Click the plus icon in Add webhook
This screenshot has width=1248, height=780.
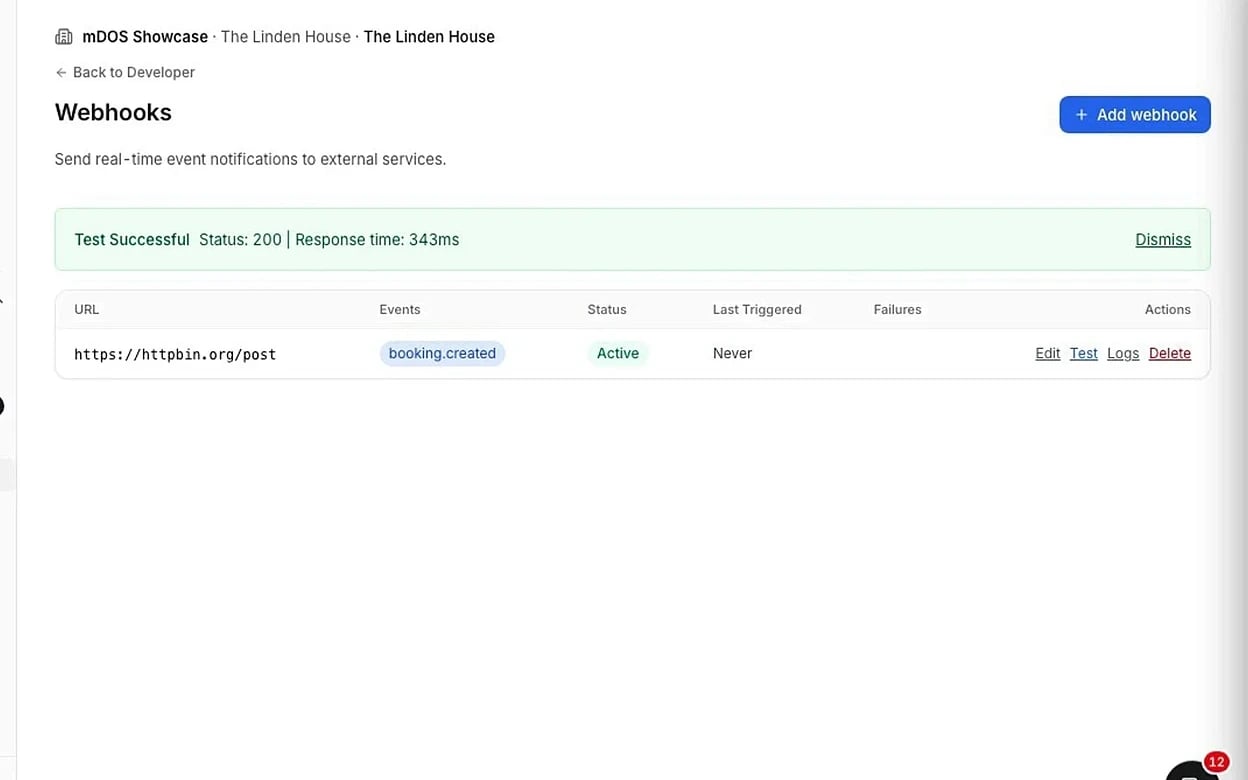(1081, 115)
